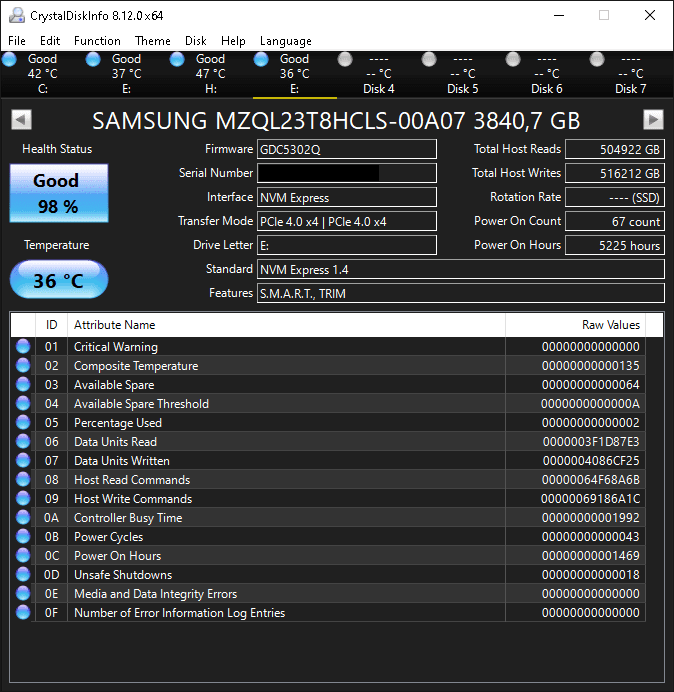Image resolution: width=674 pixels, height=692 pixels.
Task: Open the Theme menu
Action: [153, 41]
